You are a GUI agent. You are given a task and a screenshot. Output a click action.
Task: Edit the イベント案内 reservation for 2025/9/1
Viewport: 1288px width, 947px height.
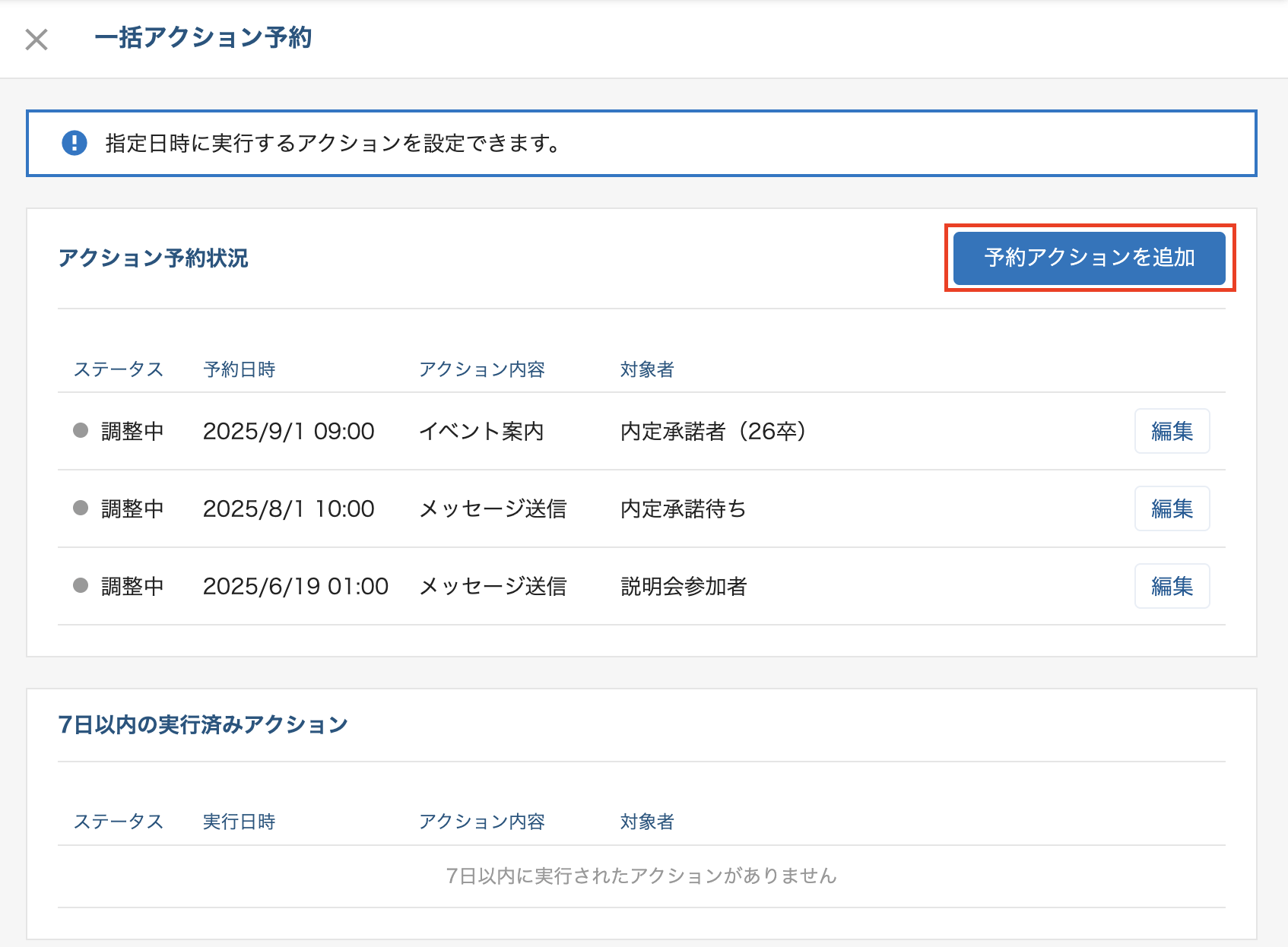1171,431
